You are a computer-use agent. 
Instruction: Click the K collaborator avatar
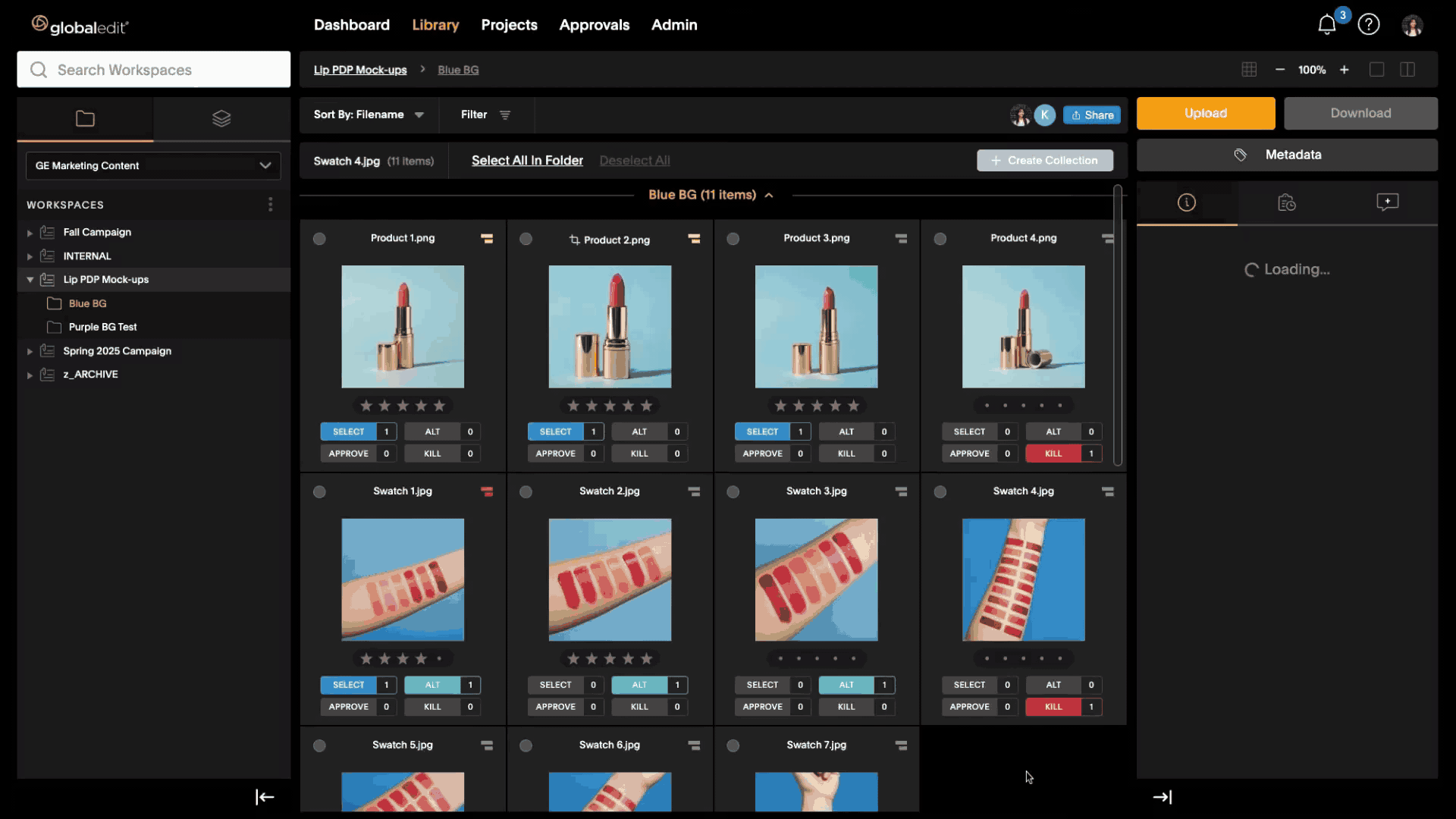pos(1044,115)
